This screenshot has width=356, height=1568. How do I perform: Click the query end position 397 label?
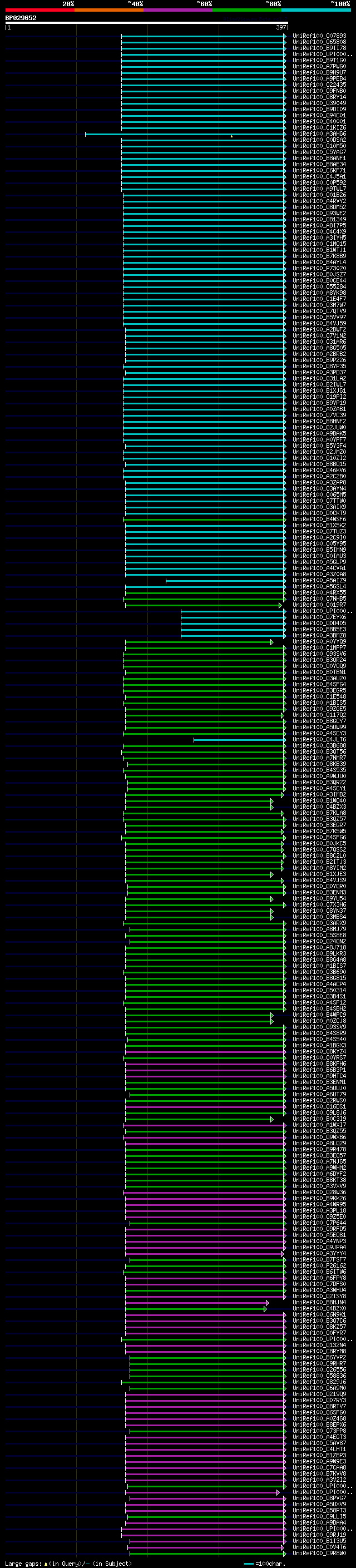pos(281,27)
